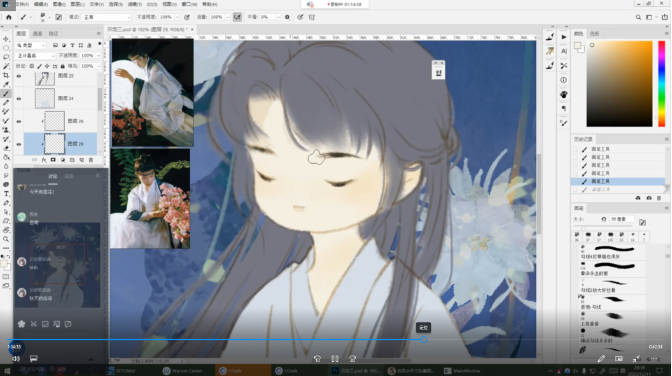The image size is (672, 376).
Task: Open the brush blending mode dropdown in options bar
Action: [106, 17]
